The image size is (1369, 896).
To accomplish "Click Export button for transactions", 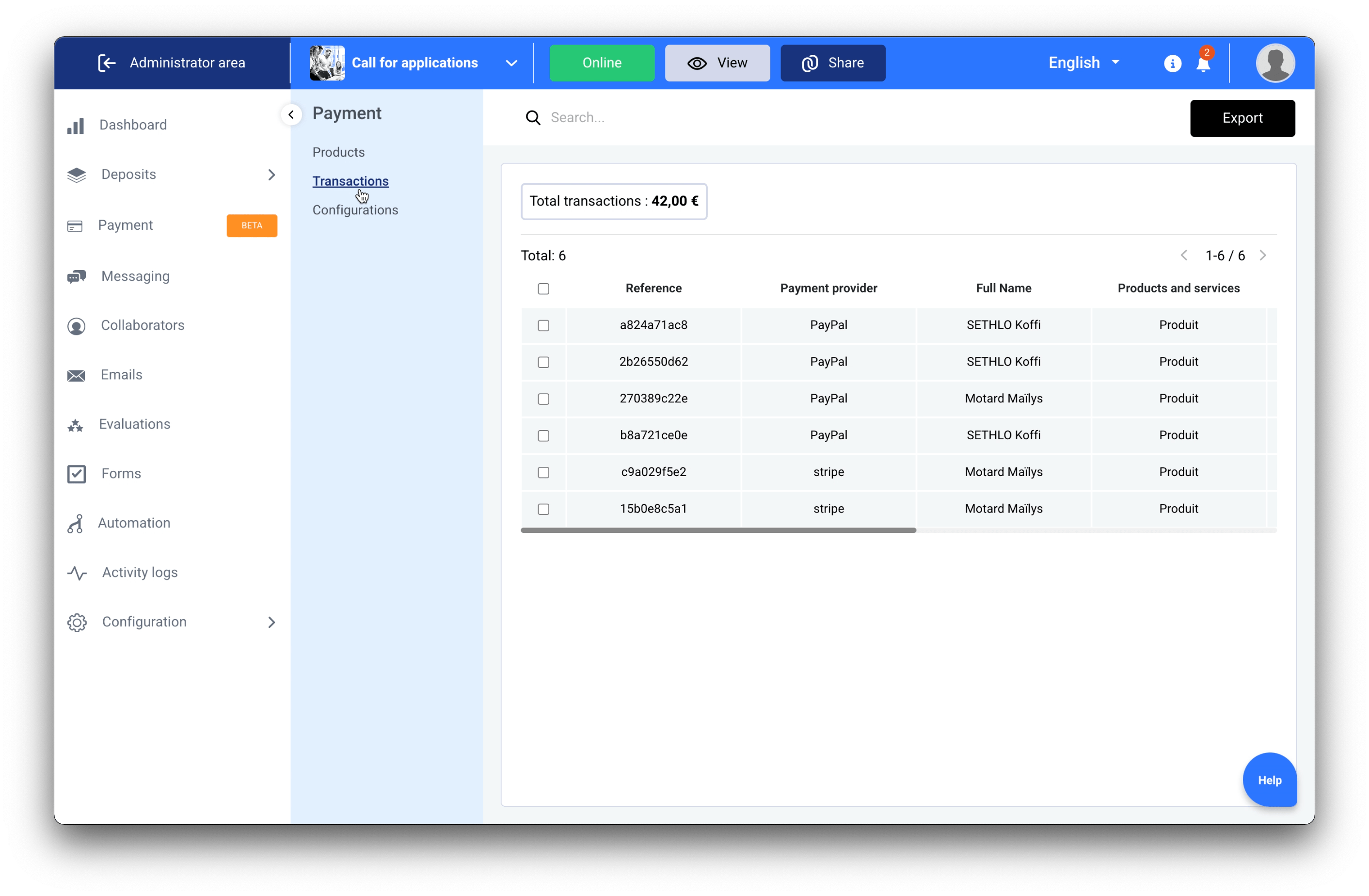I will point(1243,117).
